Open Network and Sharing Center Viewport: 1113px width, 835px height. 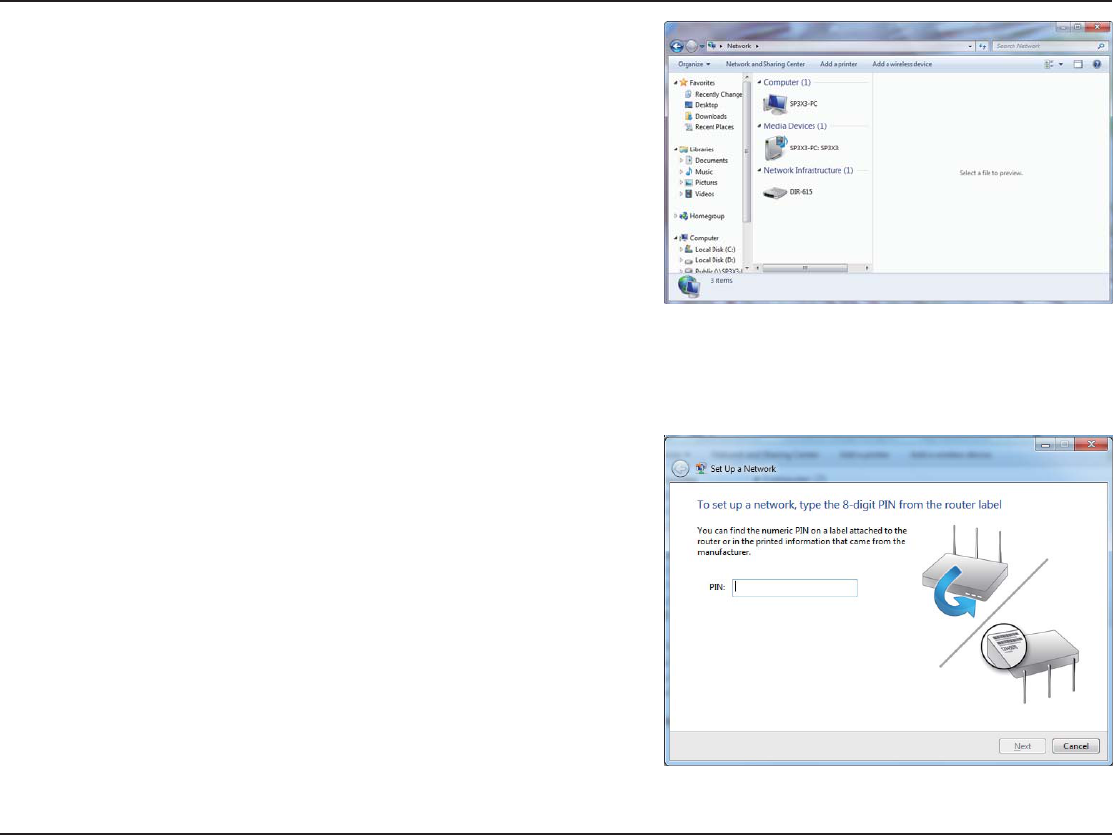coord(765,64)
